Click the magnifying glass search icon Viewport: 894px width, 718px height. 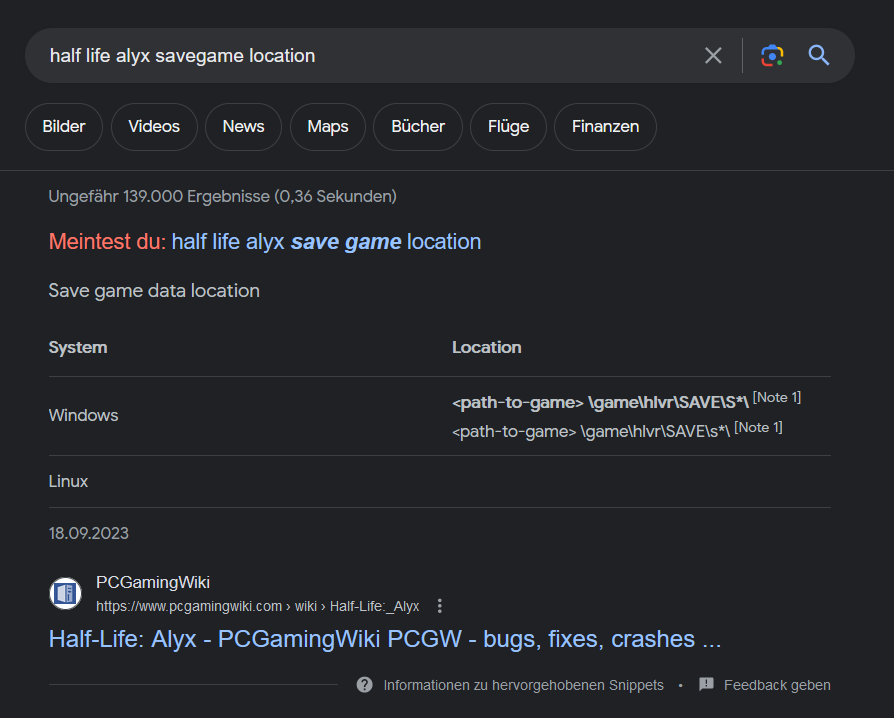tap(819, 55)
